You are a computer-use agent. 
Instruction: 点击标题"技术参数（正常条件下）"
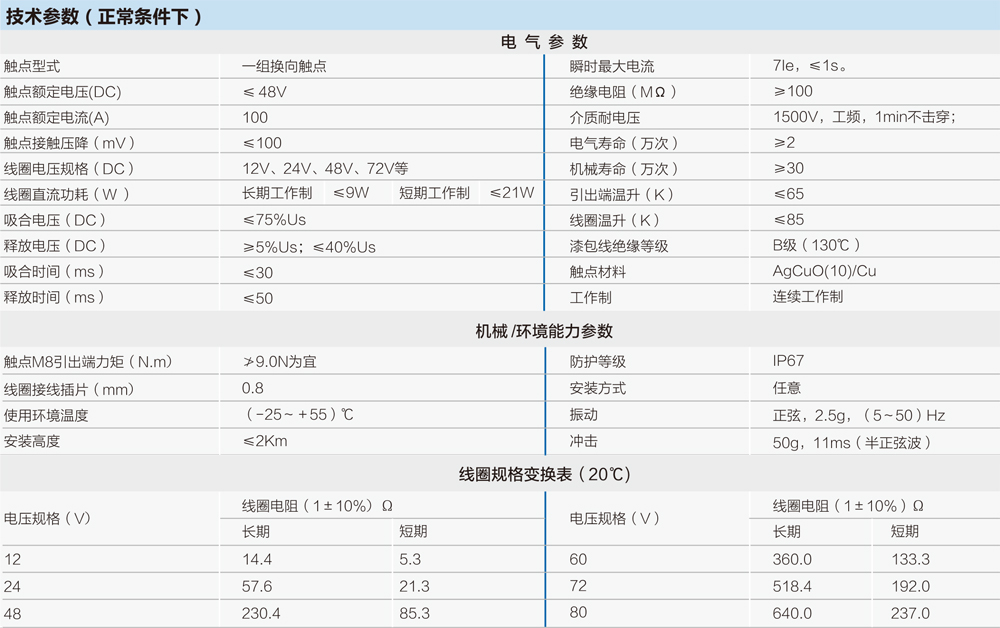tap(104, 15)
